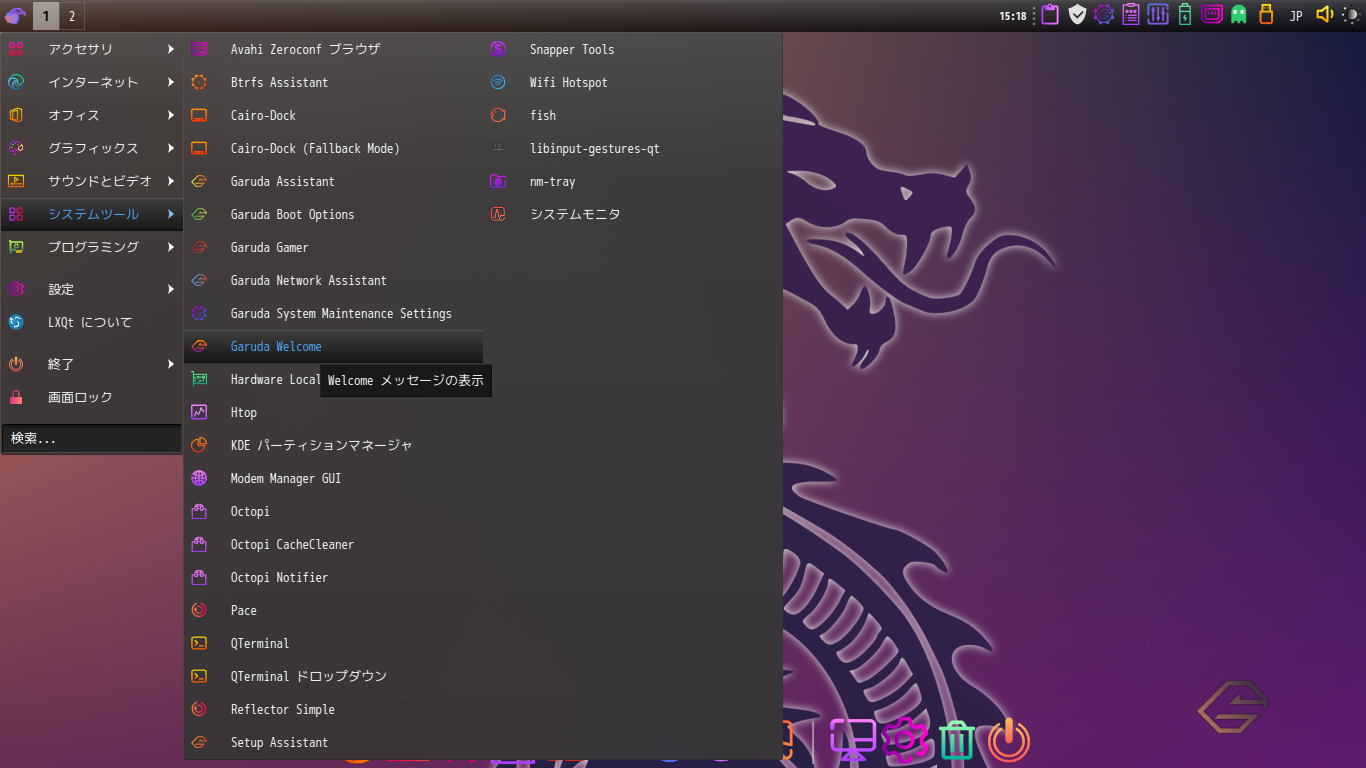The width and height of the screenshot is (1366, 768).
Task: Open Garuda System Maintenance Settings icon
Action: (x=199, y=313)
